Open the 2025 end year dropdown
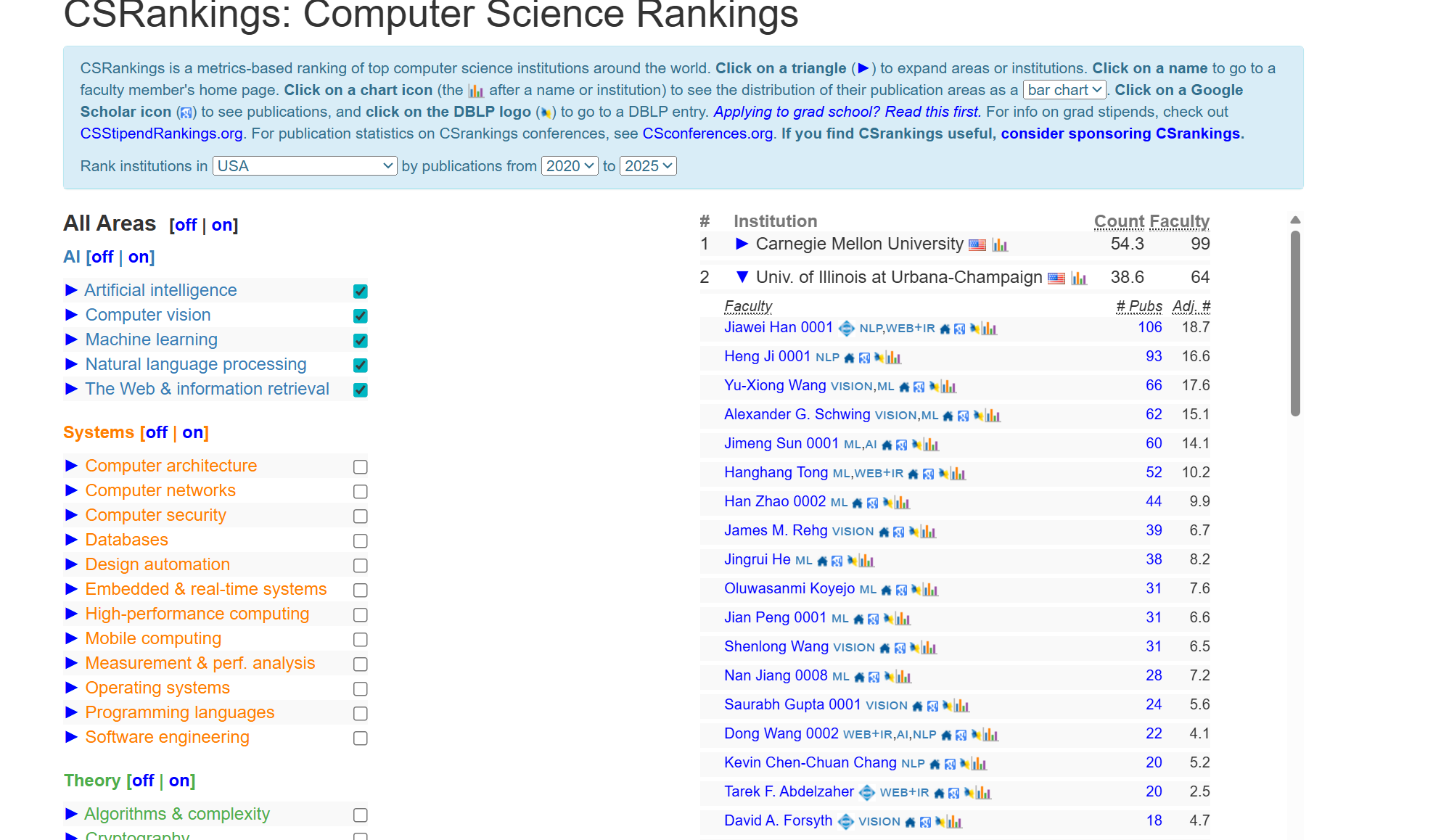The height and width of the screenshot is (840, 1441). click(x=648, y=166)
